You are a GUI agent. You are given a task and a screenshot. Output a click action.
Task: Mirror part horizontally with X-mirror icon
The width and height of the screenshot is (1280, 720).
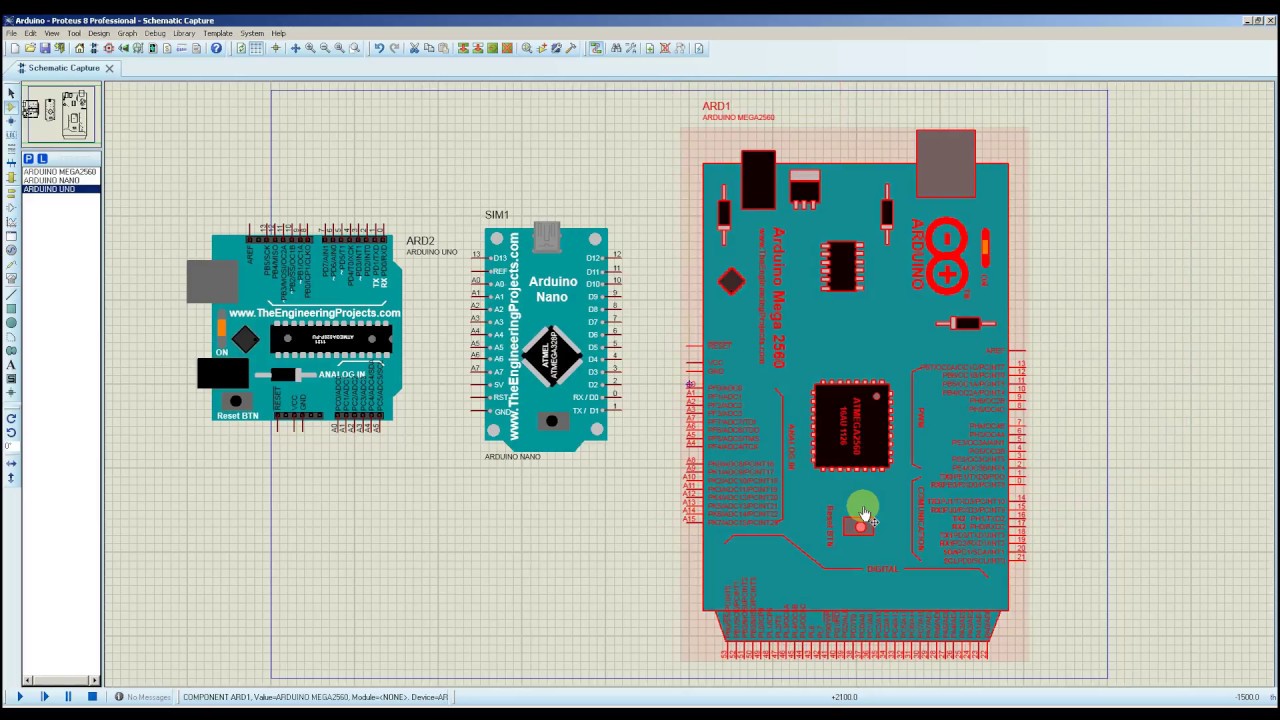pyautogui.click(x=11, y=464)
